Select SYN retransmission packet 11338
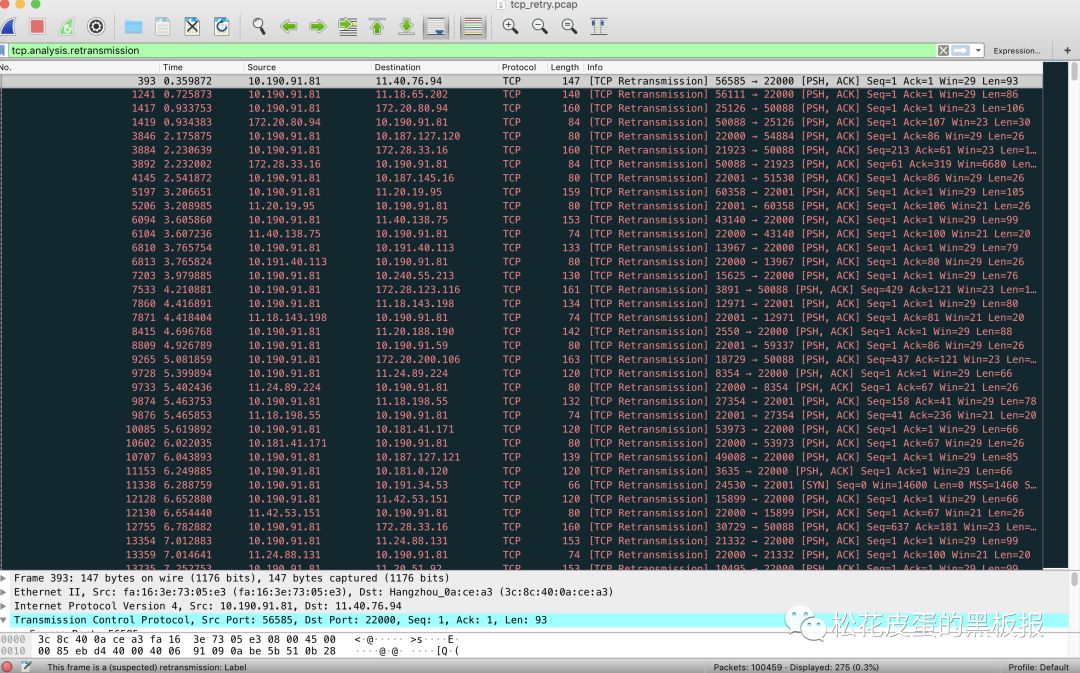Image resolution: width=1080 pixels, height=673 pixels. pos(521,485)
